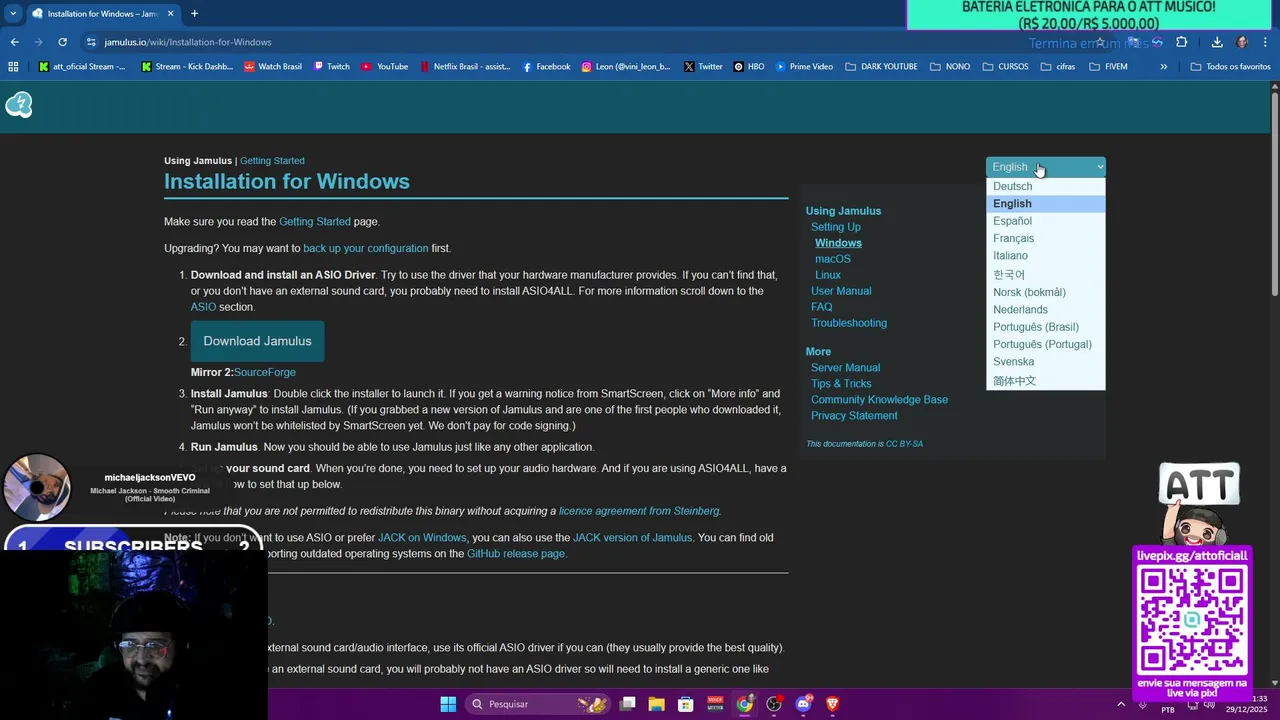The height and width of the screenshot is (720, 1280).
Task: Open Troubleshooting sidebar link
Action: [x=849, y=323]
